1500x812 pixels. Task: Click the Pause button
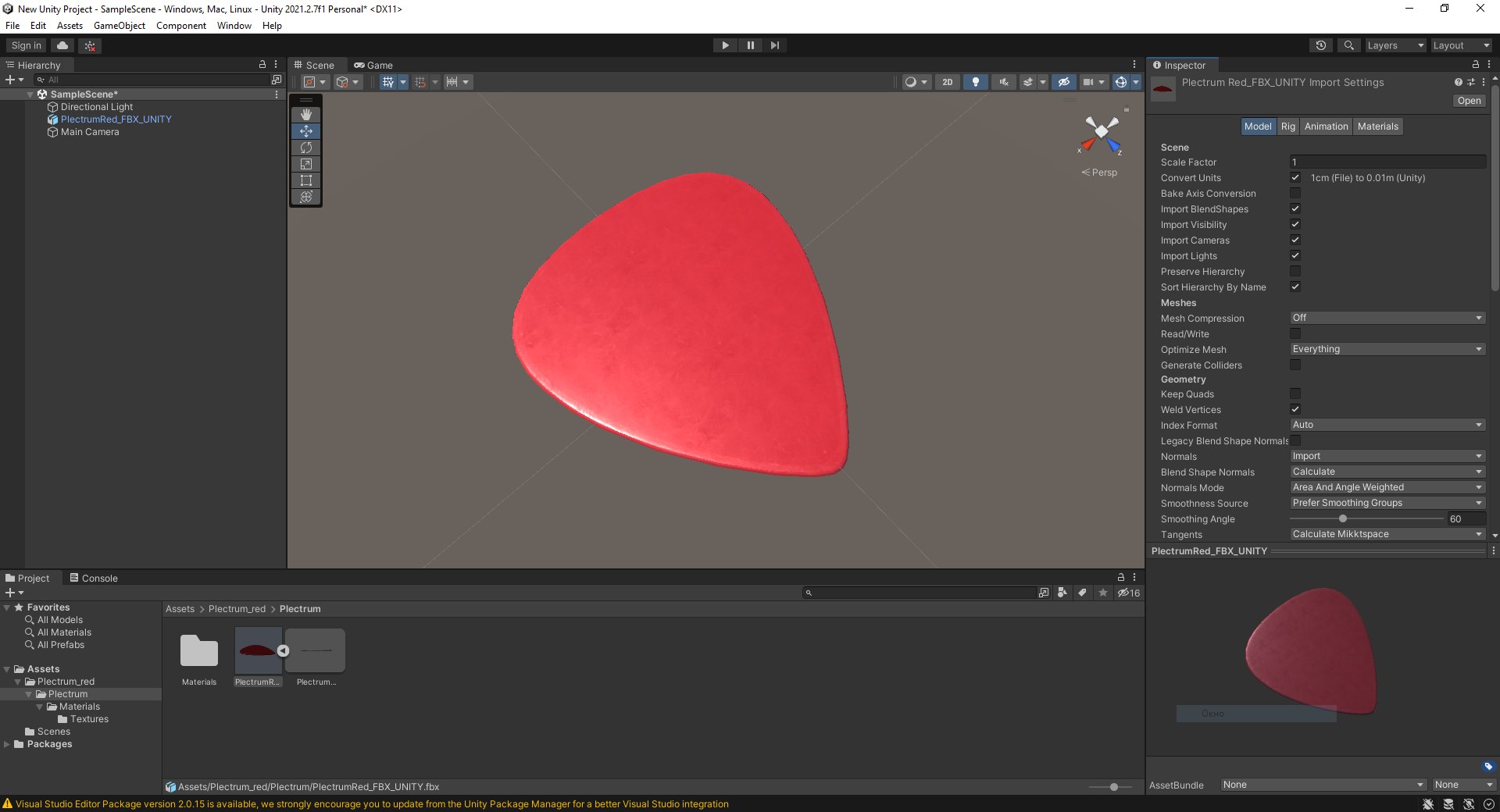[750, 45]
